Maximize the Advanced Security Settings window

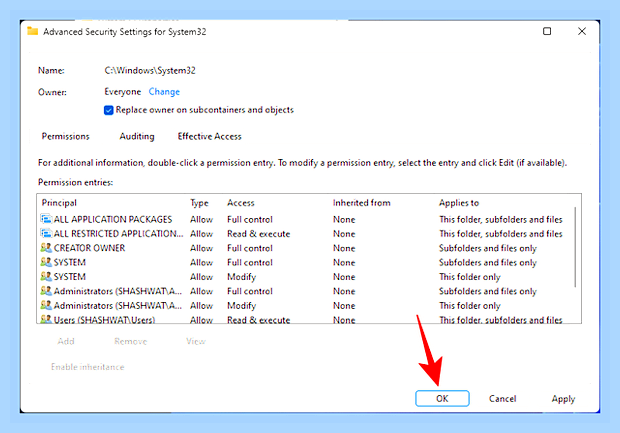tap(547, 31)
